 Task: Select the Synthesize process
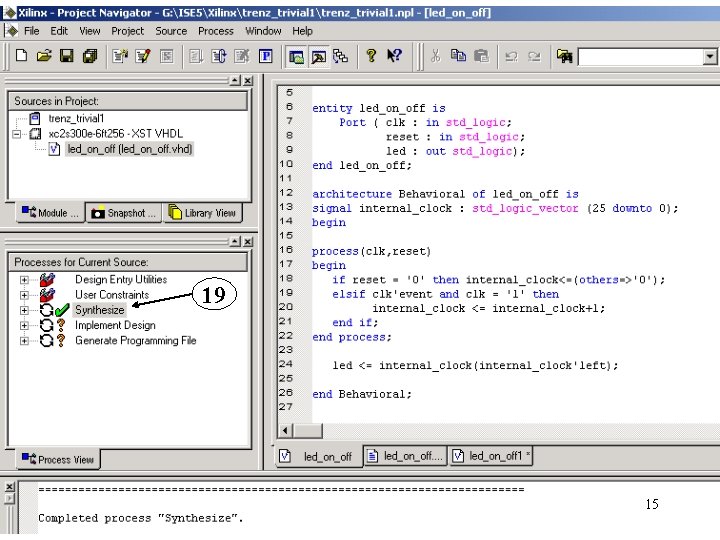click(x=100, y=310)
